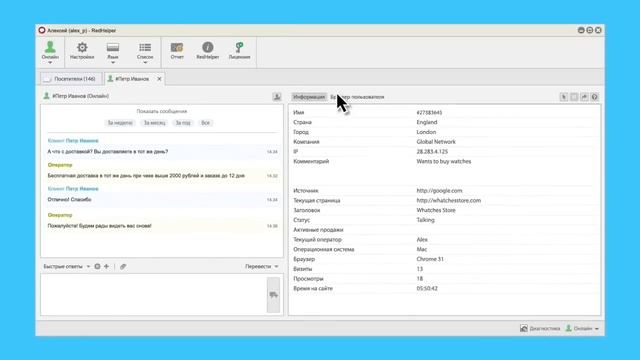This screenshot has height=360, width=640.
Task: Open the Отчет report tool
Action: [x=177, y=51]
